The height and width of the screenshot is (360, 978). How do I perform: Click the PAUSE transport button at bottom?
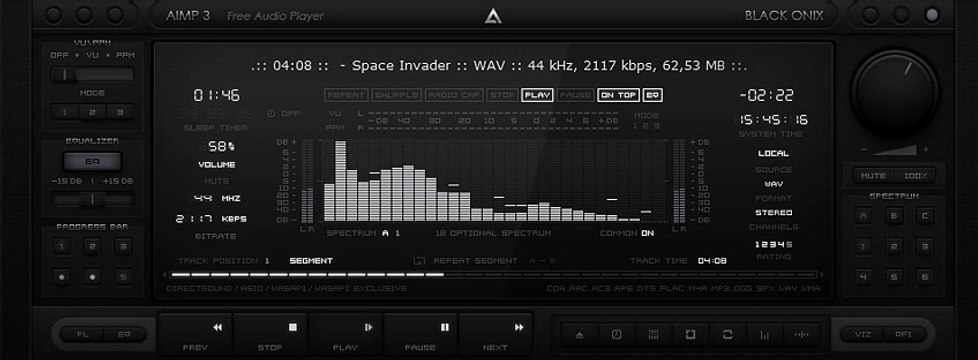(420, 335)
